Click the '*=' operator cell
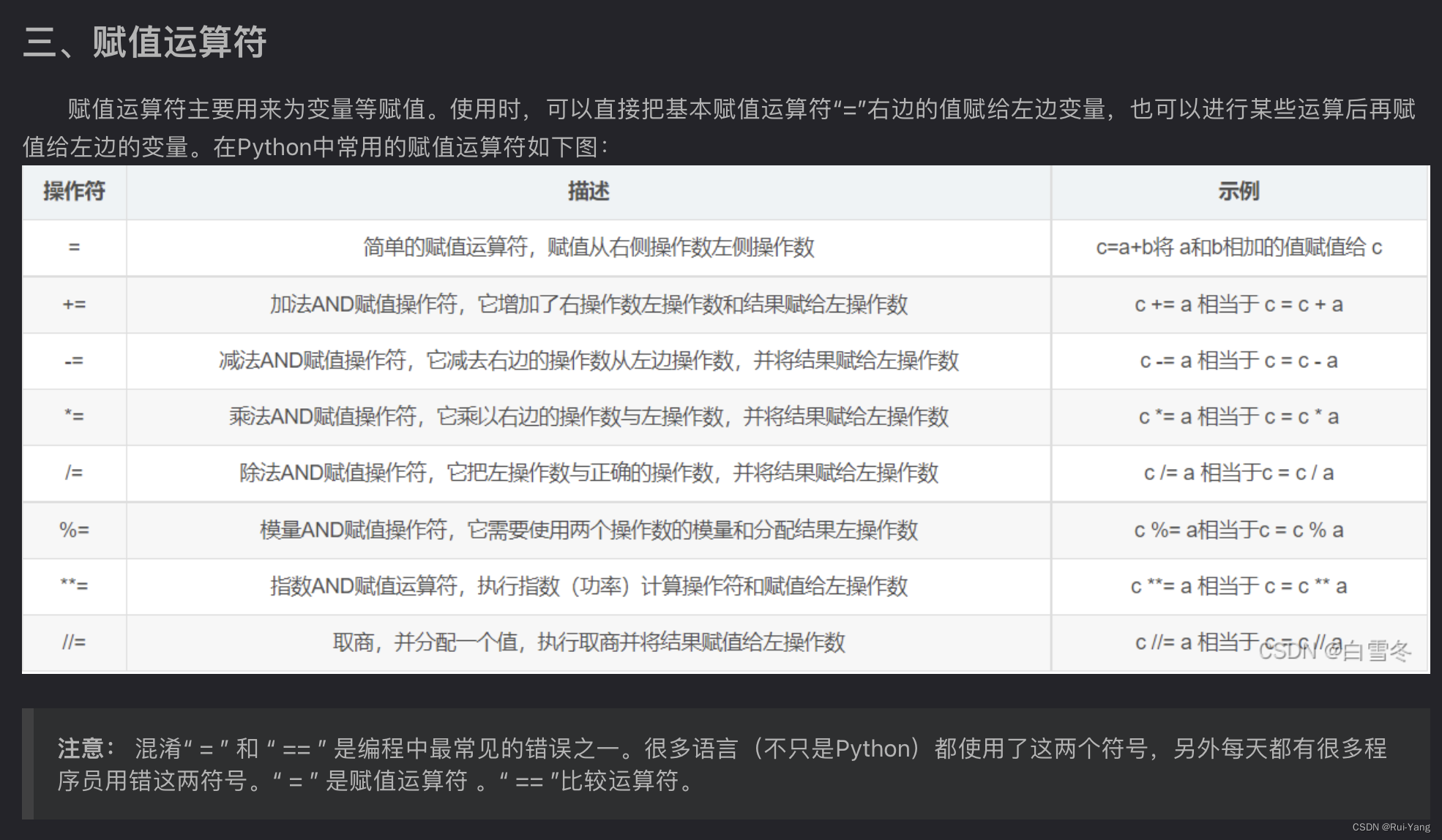 (x=74, y=416)
